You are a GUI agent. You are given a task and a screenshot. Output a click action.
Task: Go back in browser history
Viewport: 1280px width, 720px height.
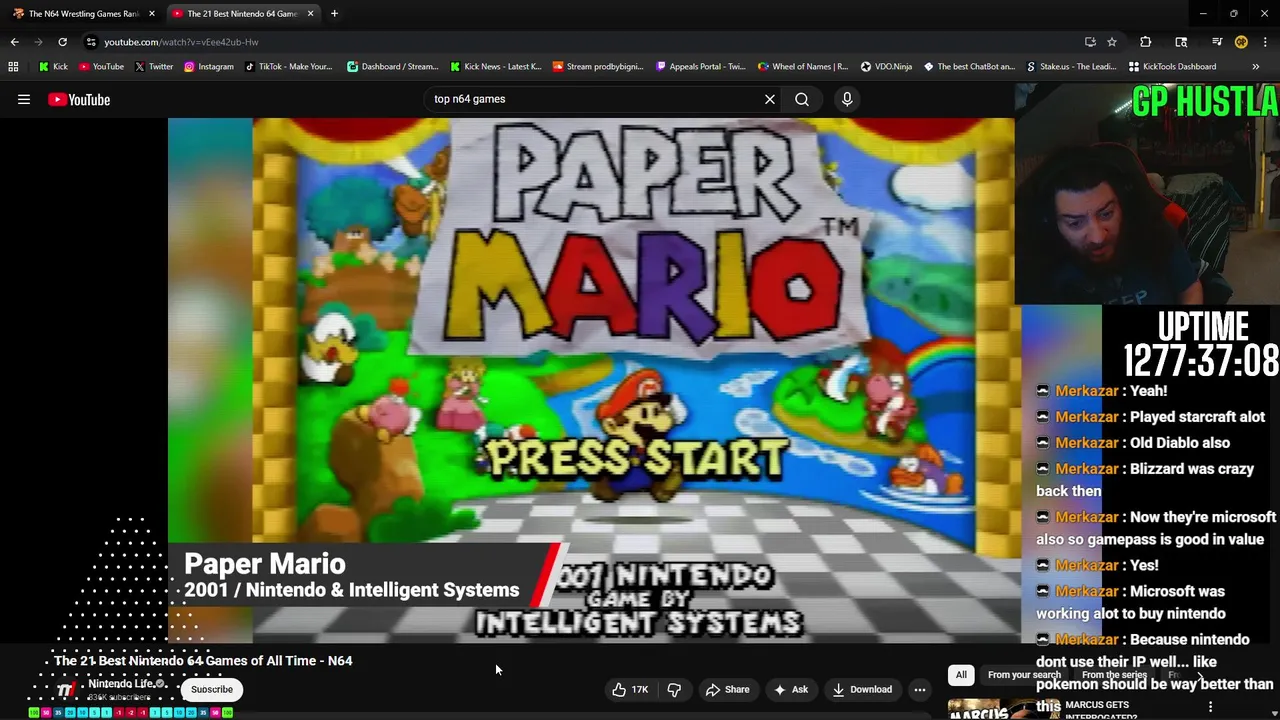(14, 42)
